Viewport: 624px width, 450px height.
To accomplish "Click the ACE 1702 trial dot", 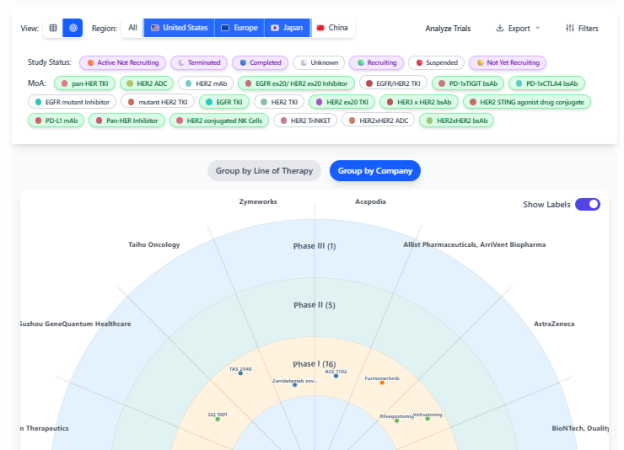I will 335,376.
